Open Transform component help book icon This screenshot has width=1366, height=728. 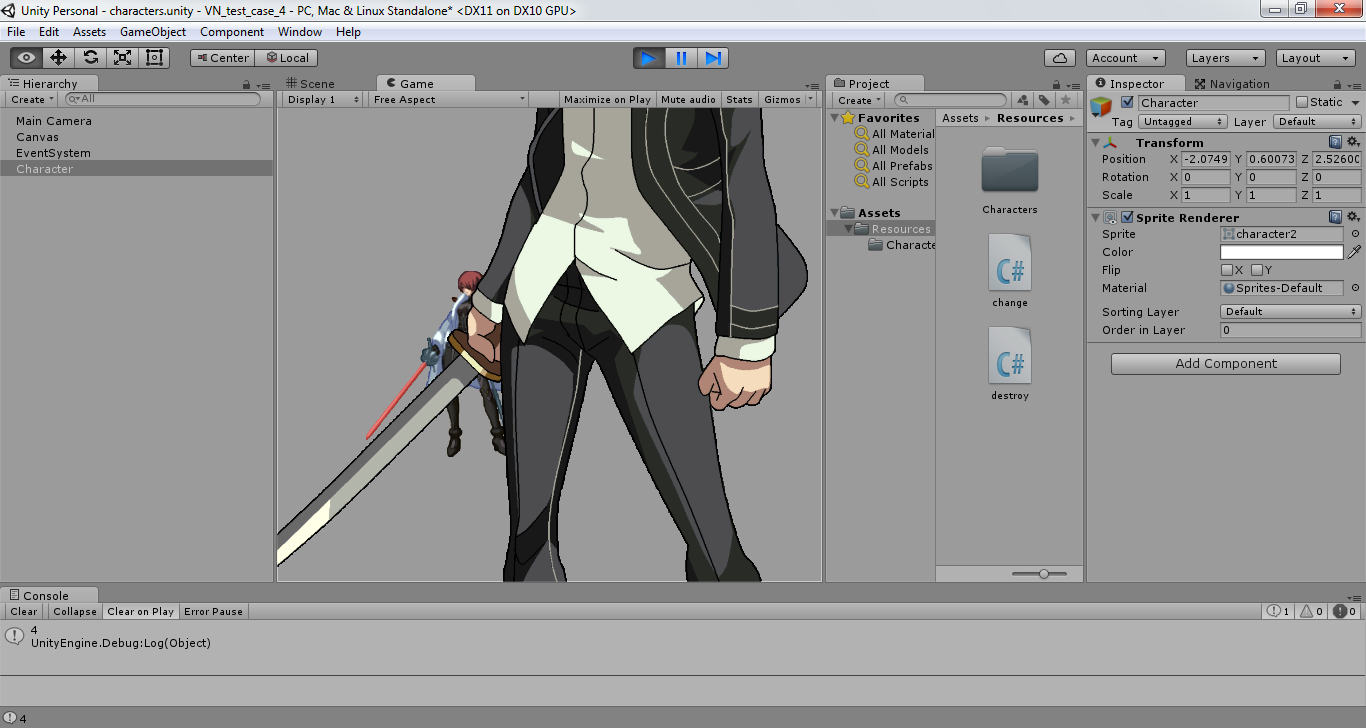pyautogui.click(x=1335, y=142)
